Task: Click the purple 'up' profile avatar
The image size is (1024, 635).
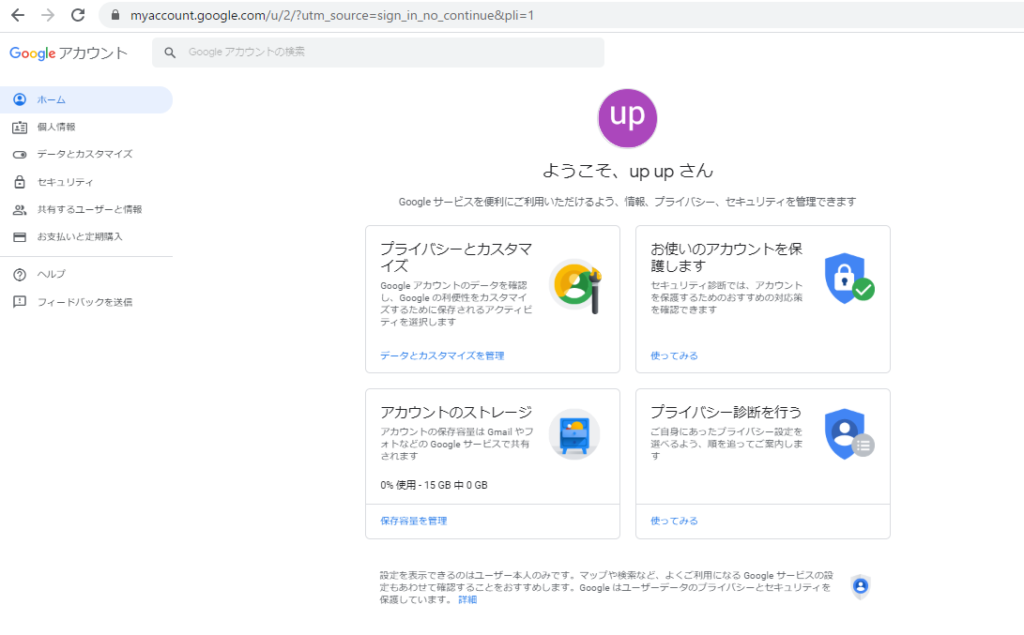Action: tap(627, 118)
